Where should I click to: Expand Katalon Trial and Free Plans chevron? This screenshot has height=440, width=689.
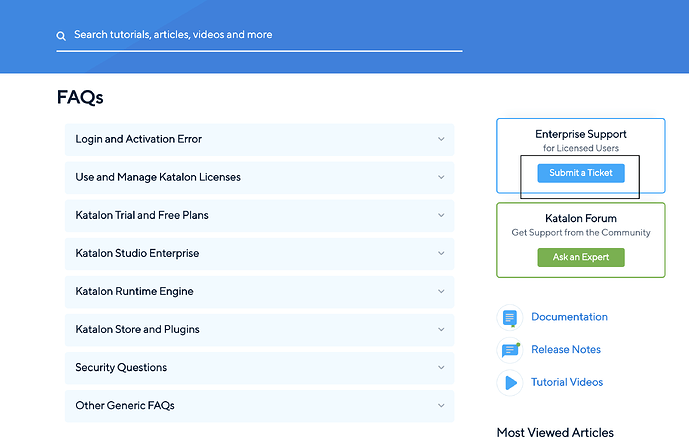441,215
